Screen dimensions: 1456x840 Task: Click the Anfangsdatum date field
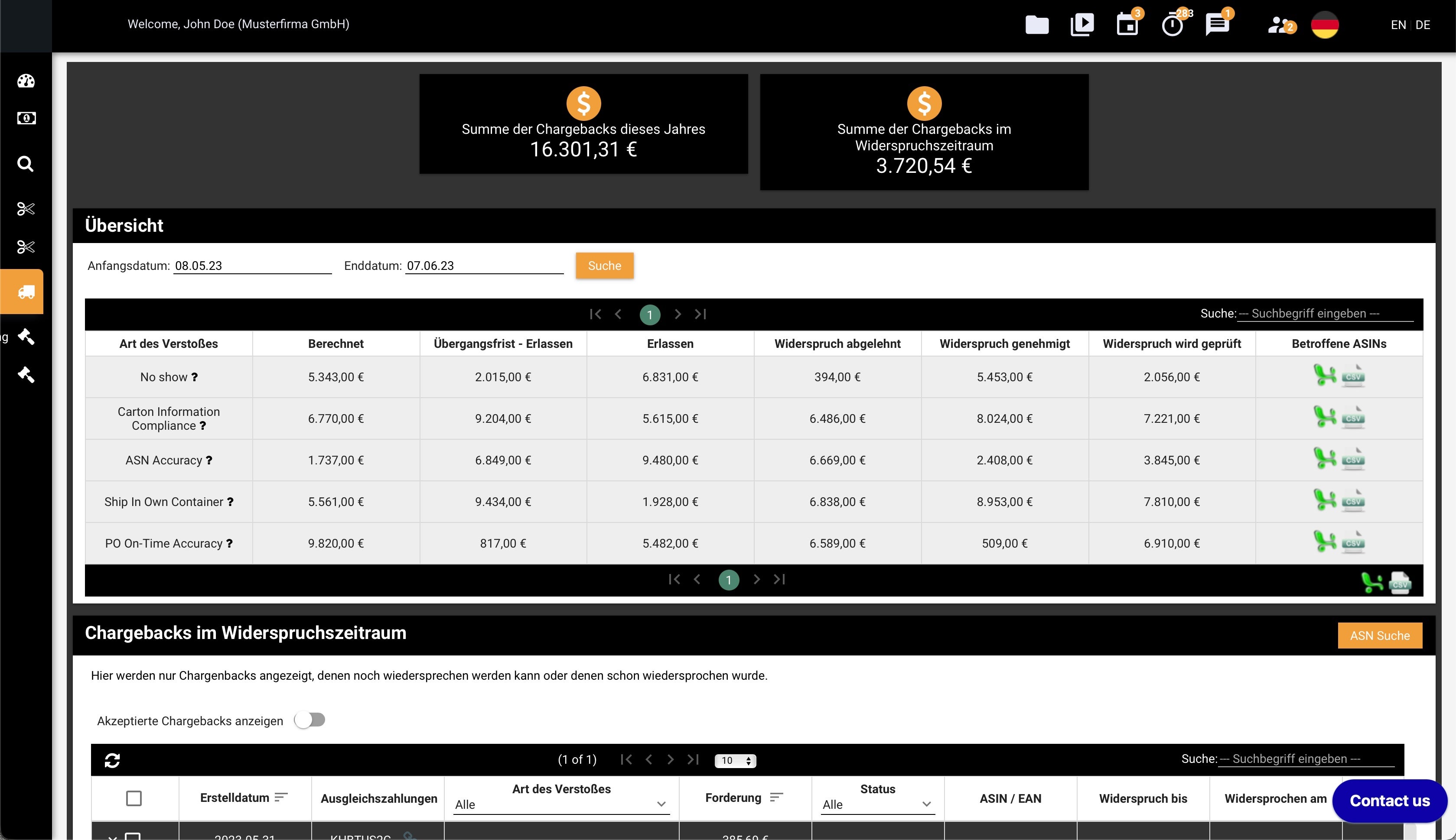(252, 266)
